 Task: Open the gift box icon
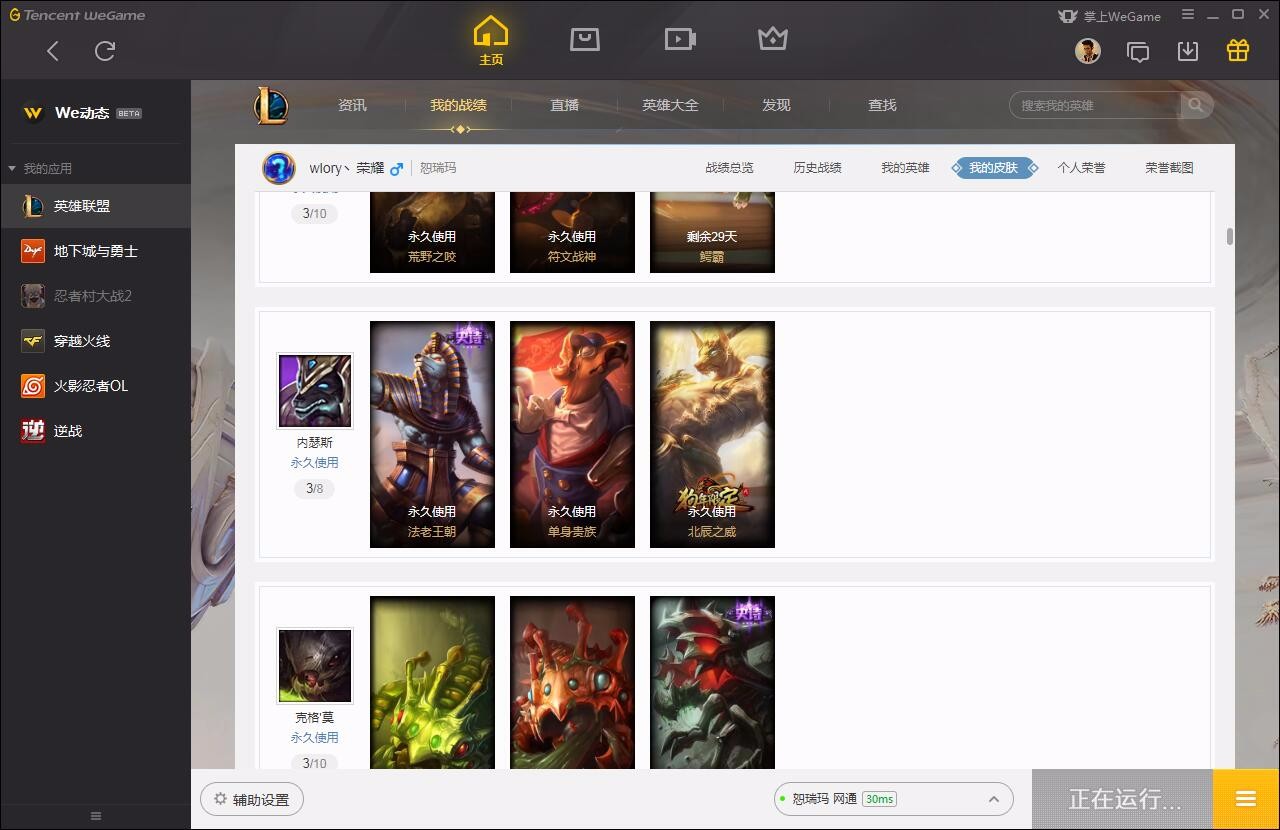pos(1238,50)
